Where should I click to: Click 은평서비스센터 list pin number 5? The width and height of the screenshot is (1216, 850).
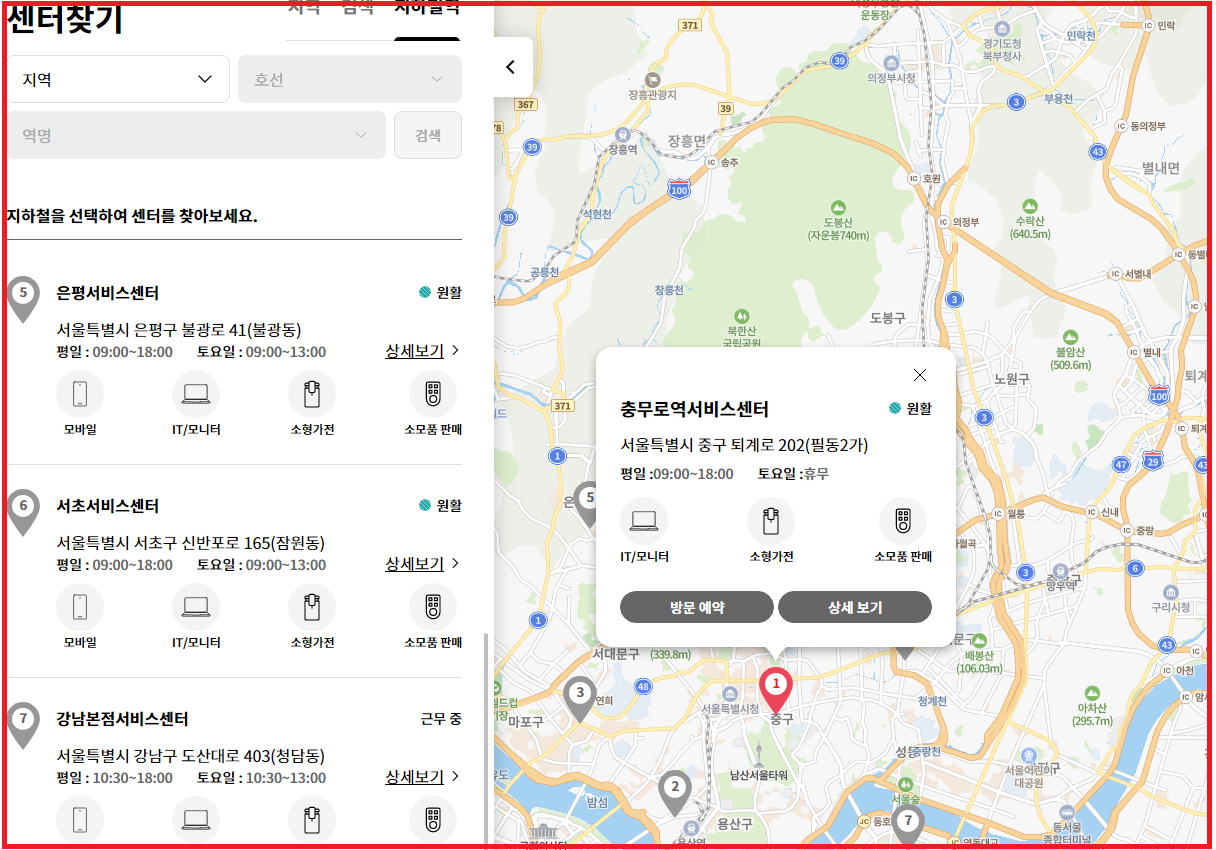(23, 299)
